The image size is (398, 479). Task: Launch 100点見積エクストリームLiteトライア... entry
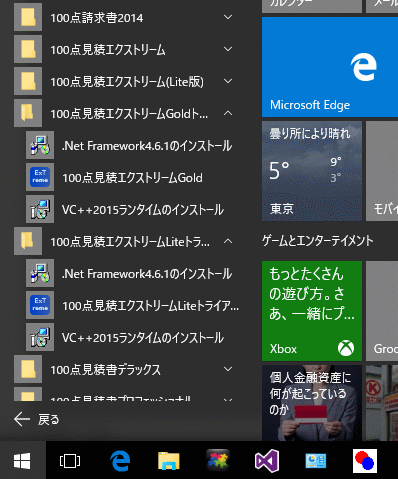pyautogui.click(x=150, y=306)
